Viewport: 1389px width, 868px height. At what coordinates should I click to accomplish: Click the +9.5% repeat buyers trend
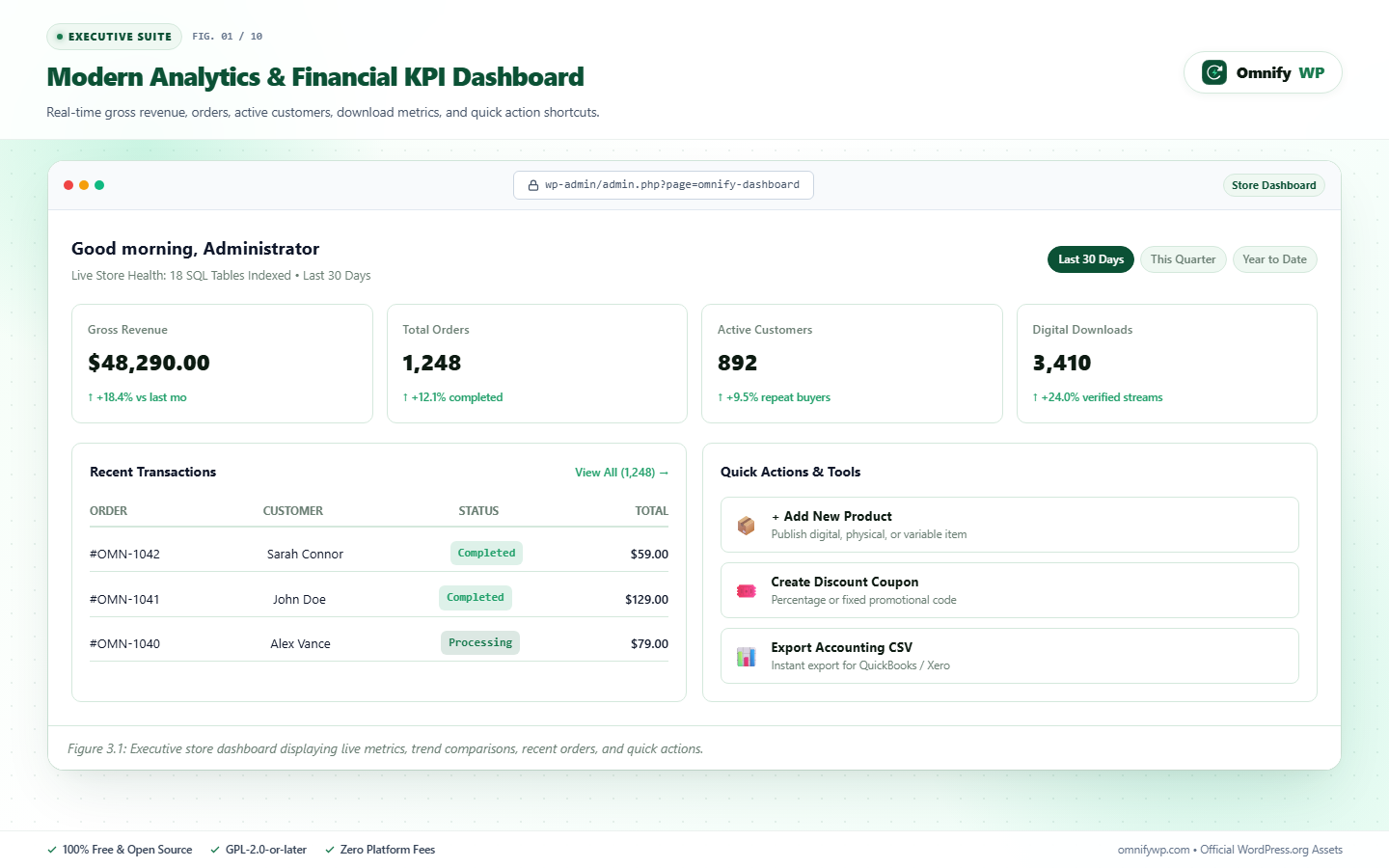point(774,397)
